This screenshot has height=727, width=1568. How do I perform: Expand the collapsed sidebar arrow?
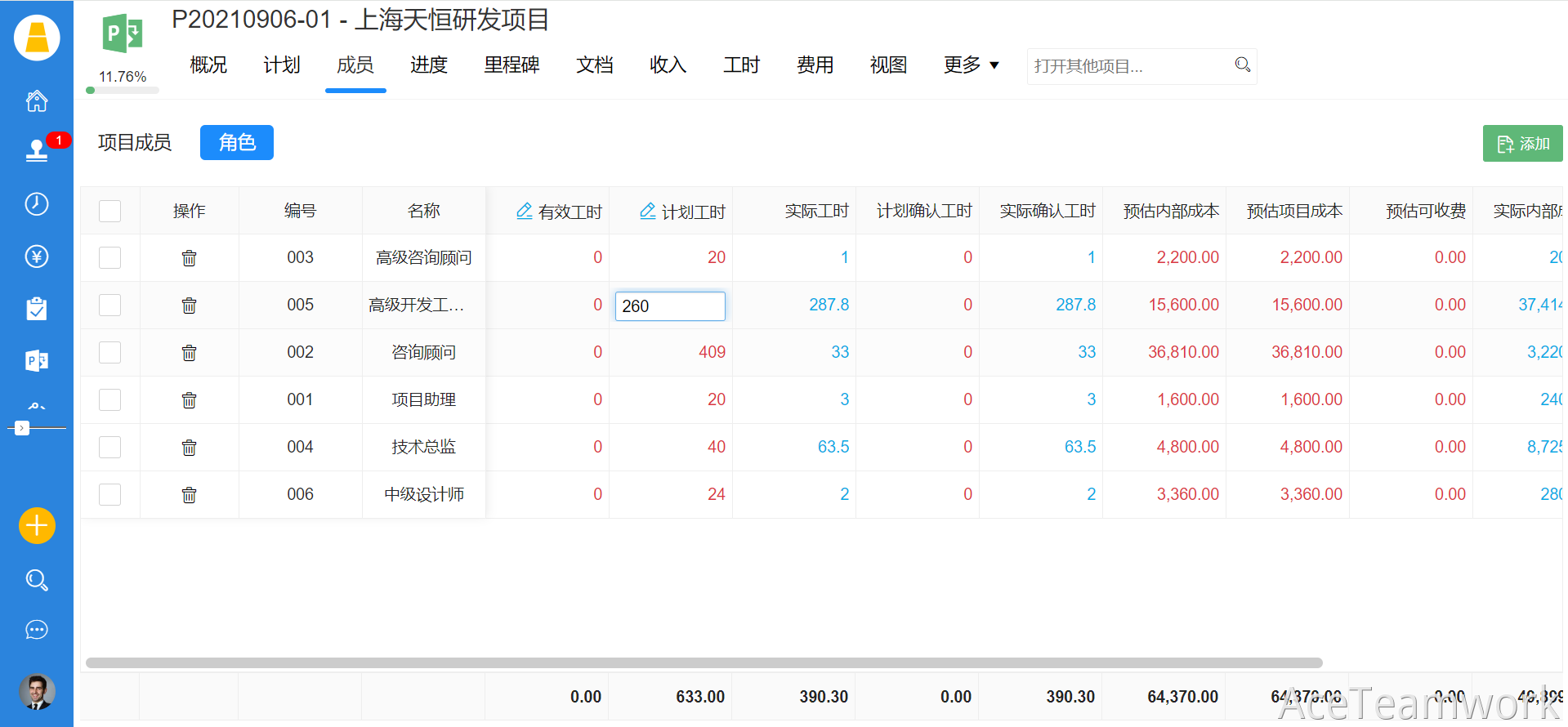[22, 428]
